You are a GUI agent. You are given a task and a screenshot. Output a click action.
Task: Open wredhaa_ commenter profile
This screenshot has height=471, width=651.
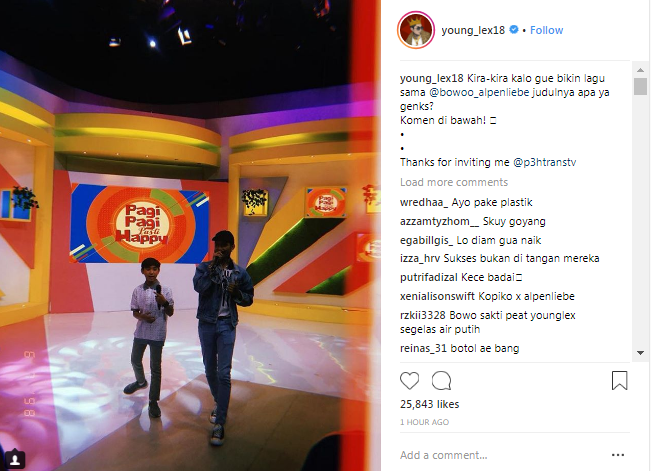click(x=424, y=203)
